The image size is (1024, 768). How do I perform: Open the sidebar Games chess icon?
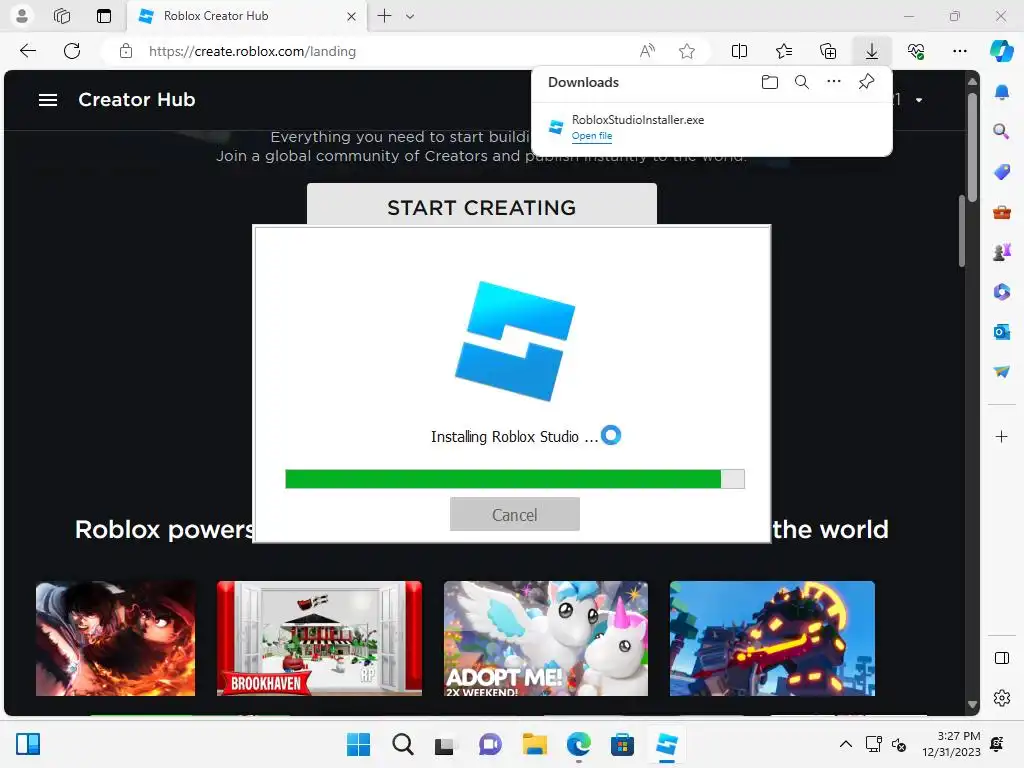[1002, 252]
